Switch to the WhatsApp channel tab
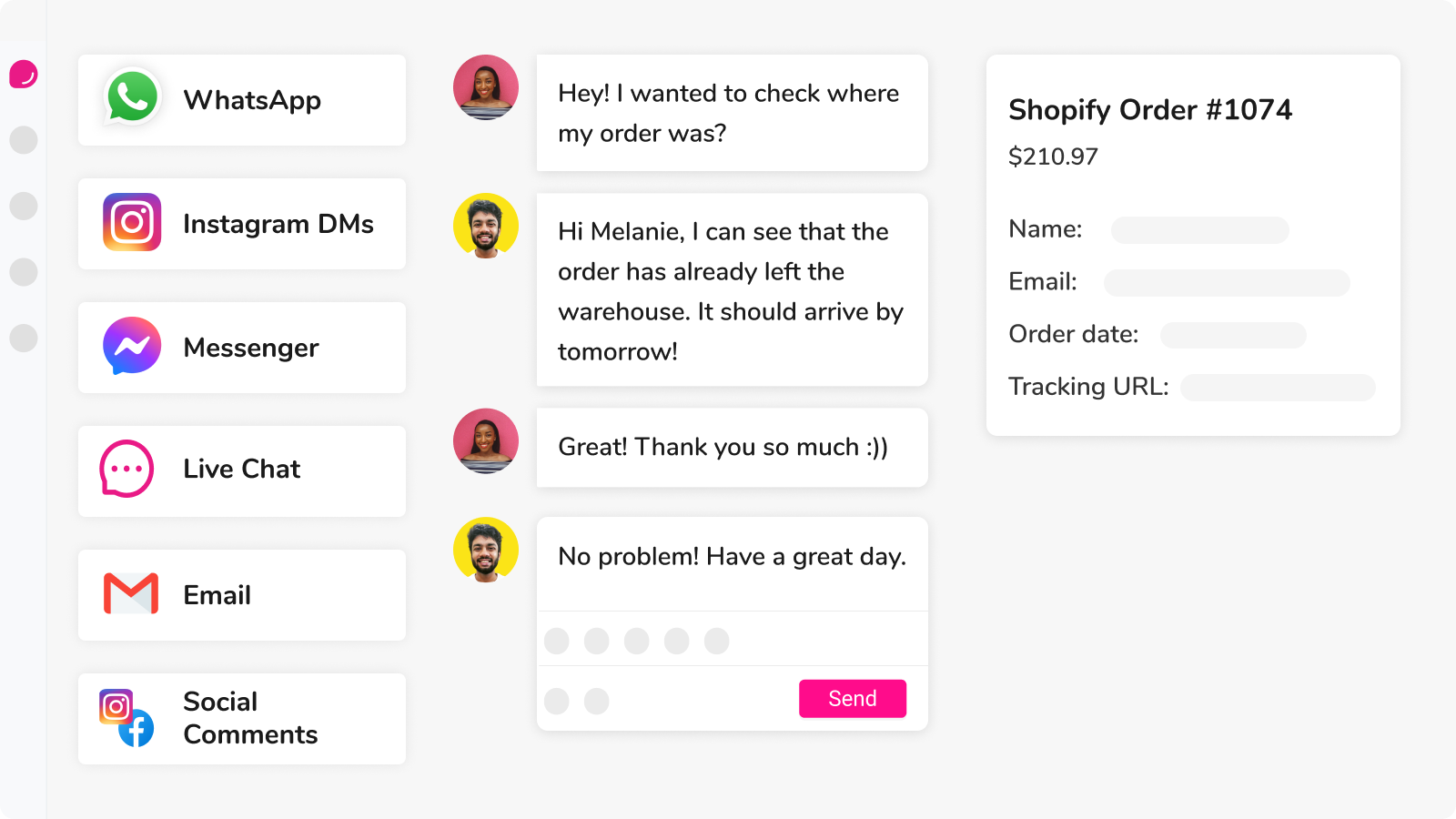This screenshot has height=819, width=1456. [241, 100]
